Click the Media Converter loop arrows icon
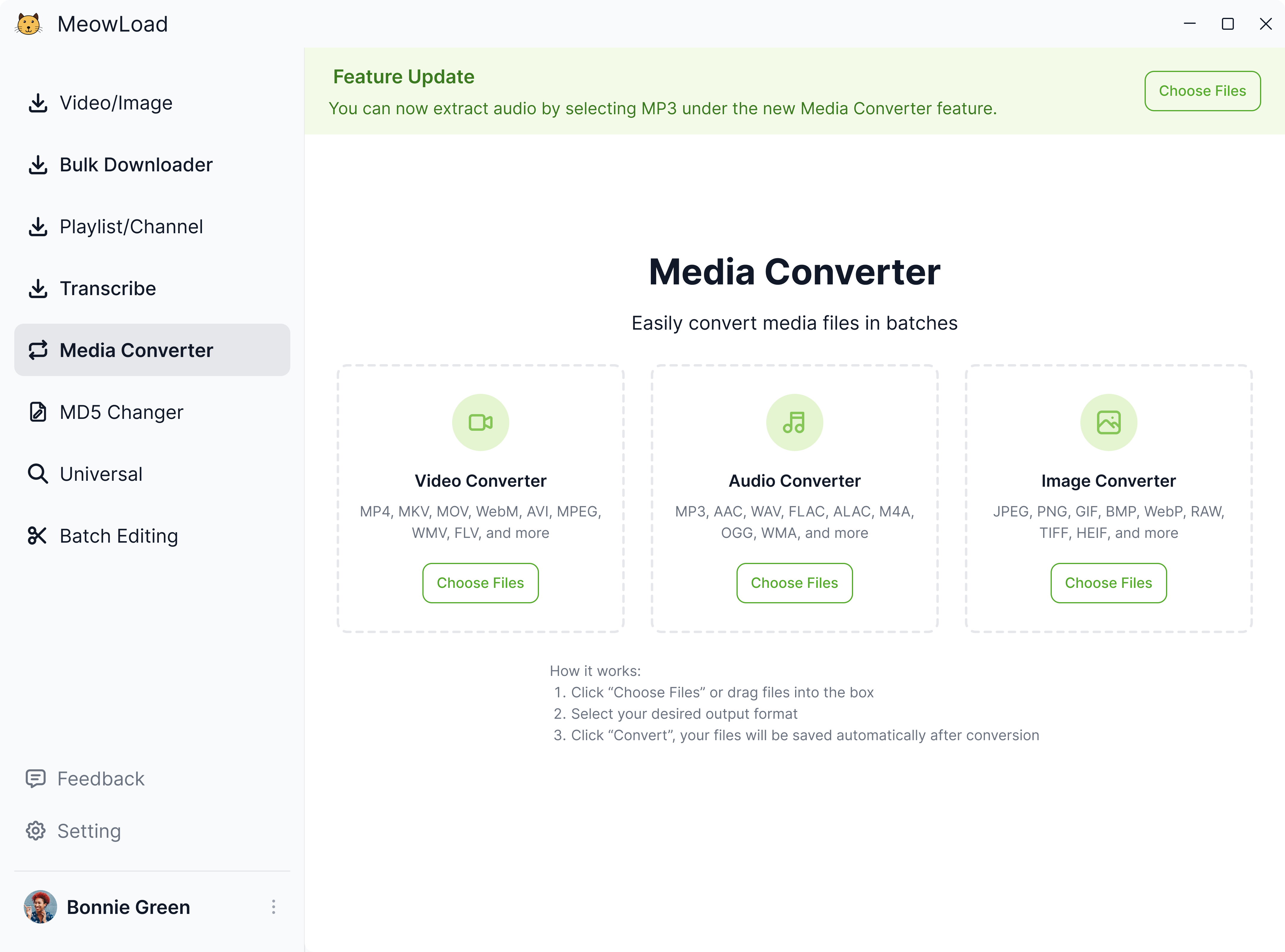1285x952 pixels. tap(38, 350)
